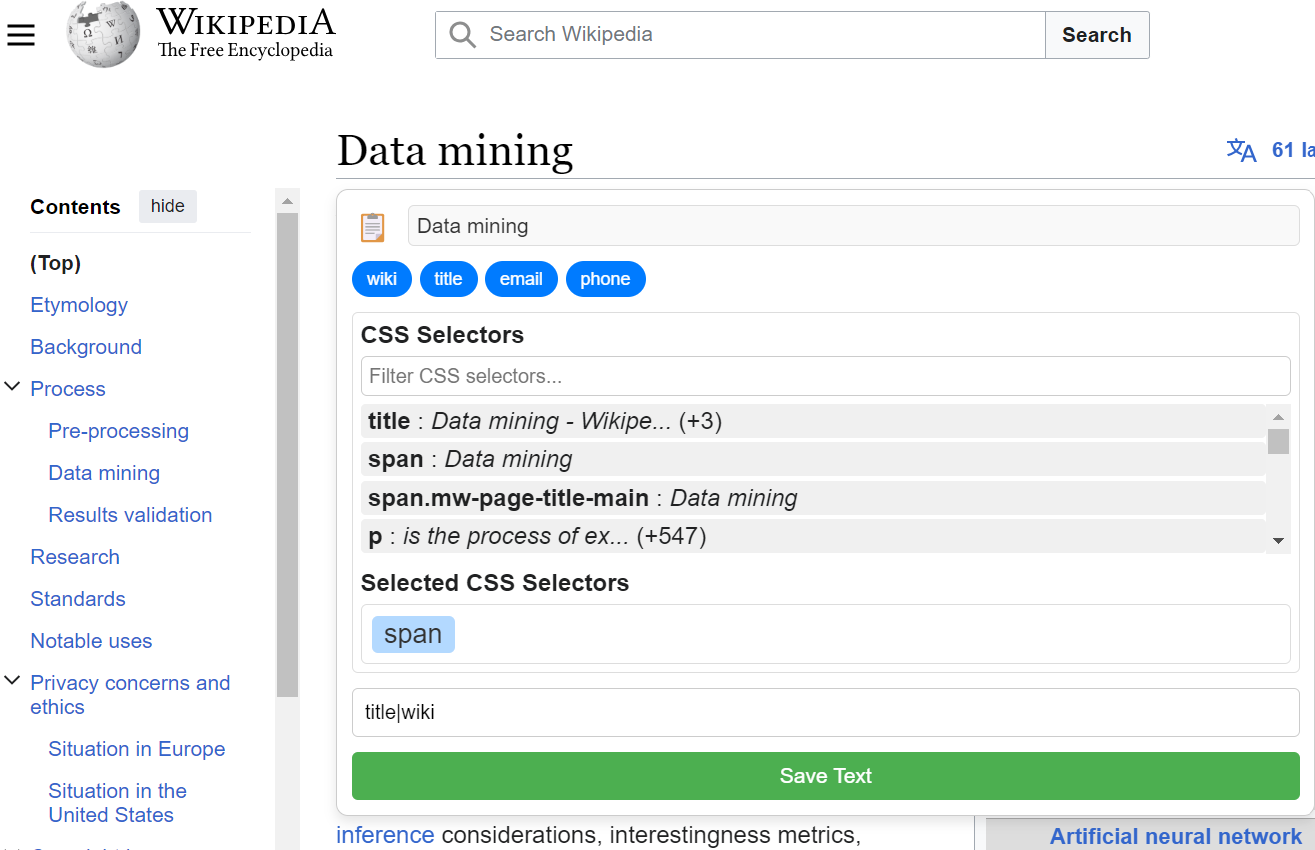Jump to Standards section

click(x=78, y=599)
